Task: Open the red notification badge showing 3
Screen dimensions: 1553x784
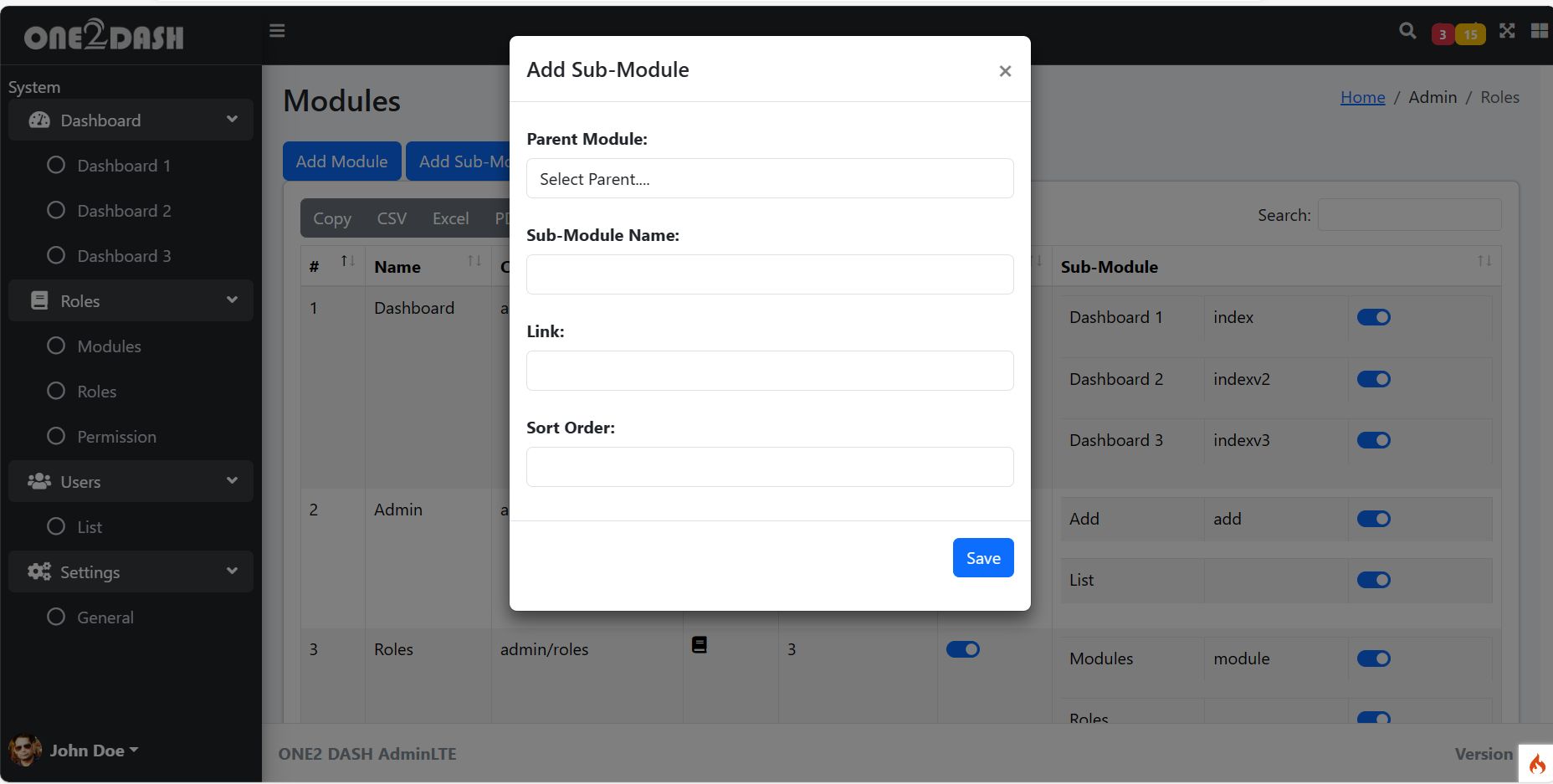Action: (1442, 34)
